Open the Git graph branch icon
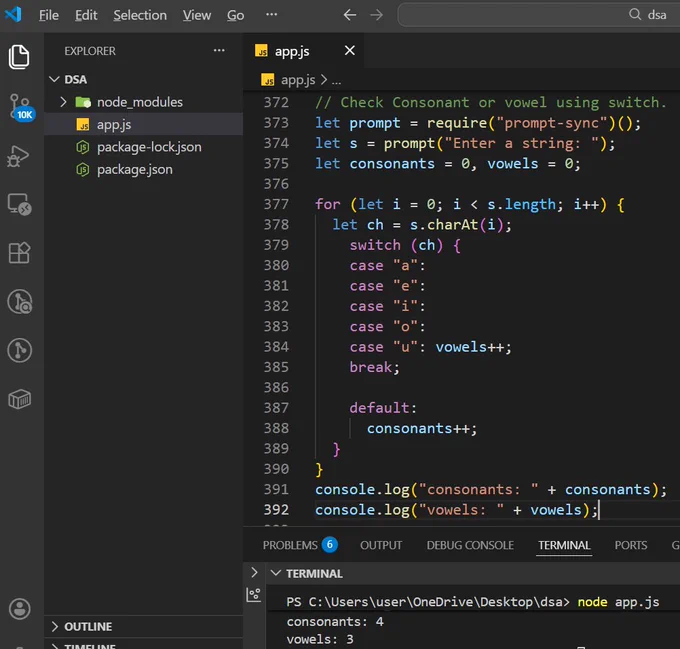 [20, 350]
